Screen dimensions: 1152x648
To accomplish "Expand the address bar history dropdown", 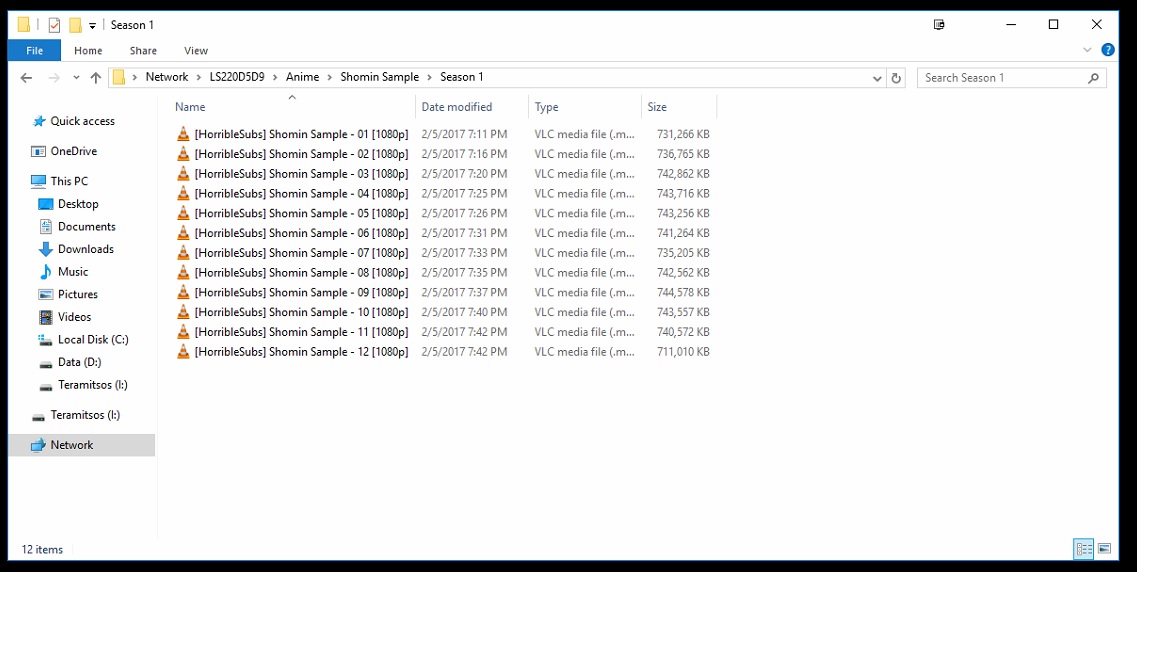I will click(x=877, y=78).
